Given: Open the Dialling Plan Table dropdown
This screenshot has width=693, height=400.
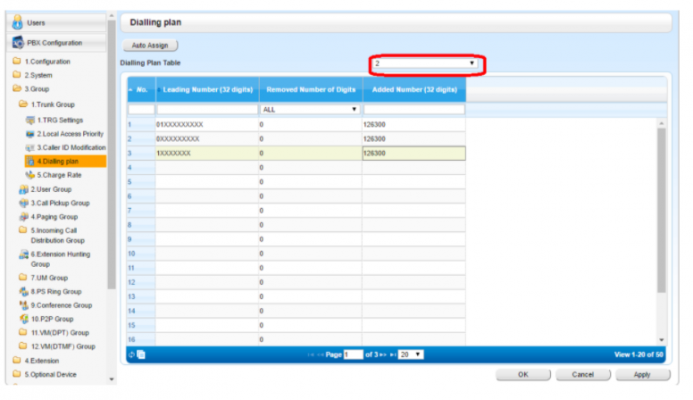Looking at the screenshot, I should tap(425, 64).
